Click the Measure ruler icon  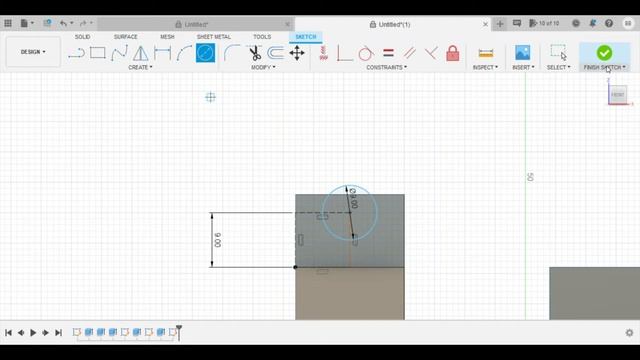point(486,53)
